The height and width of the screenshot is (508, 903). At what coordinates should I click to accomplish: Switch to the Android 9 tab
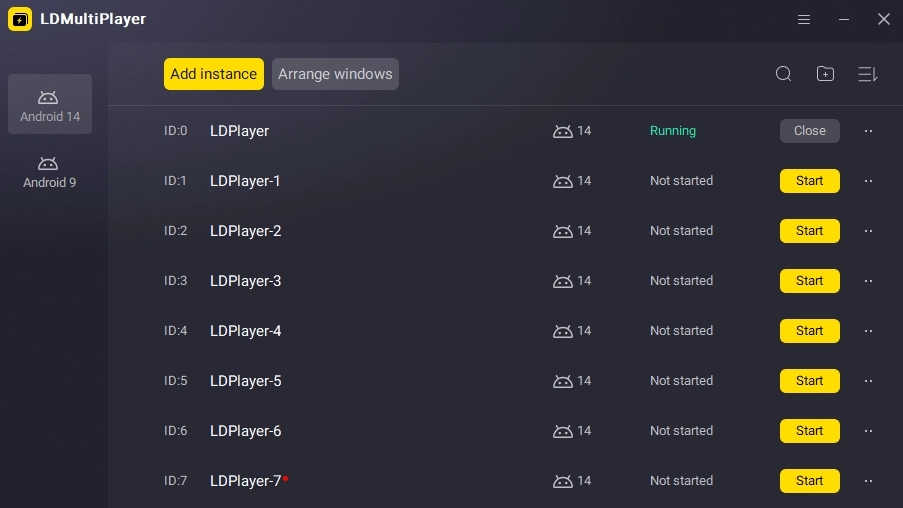[50, 172]
